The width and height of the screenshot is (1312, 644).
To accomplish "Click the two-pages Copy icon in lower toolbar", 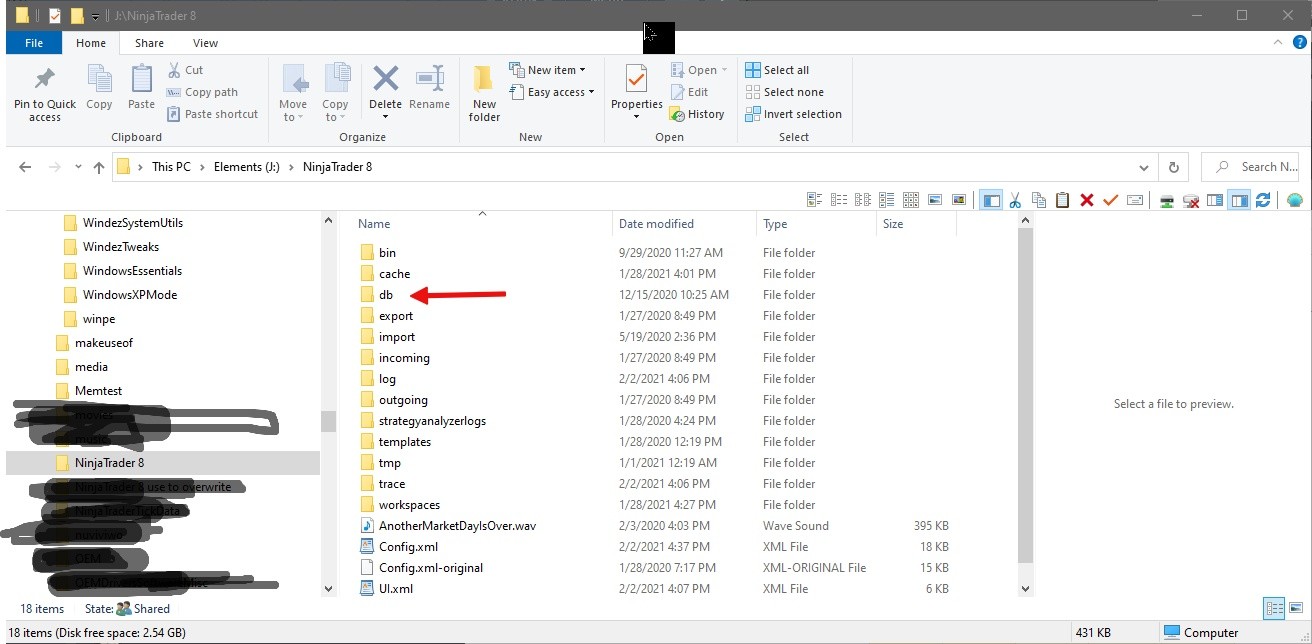I will [x=1039, y=200].
